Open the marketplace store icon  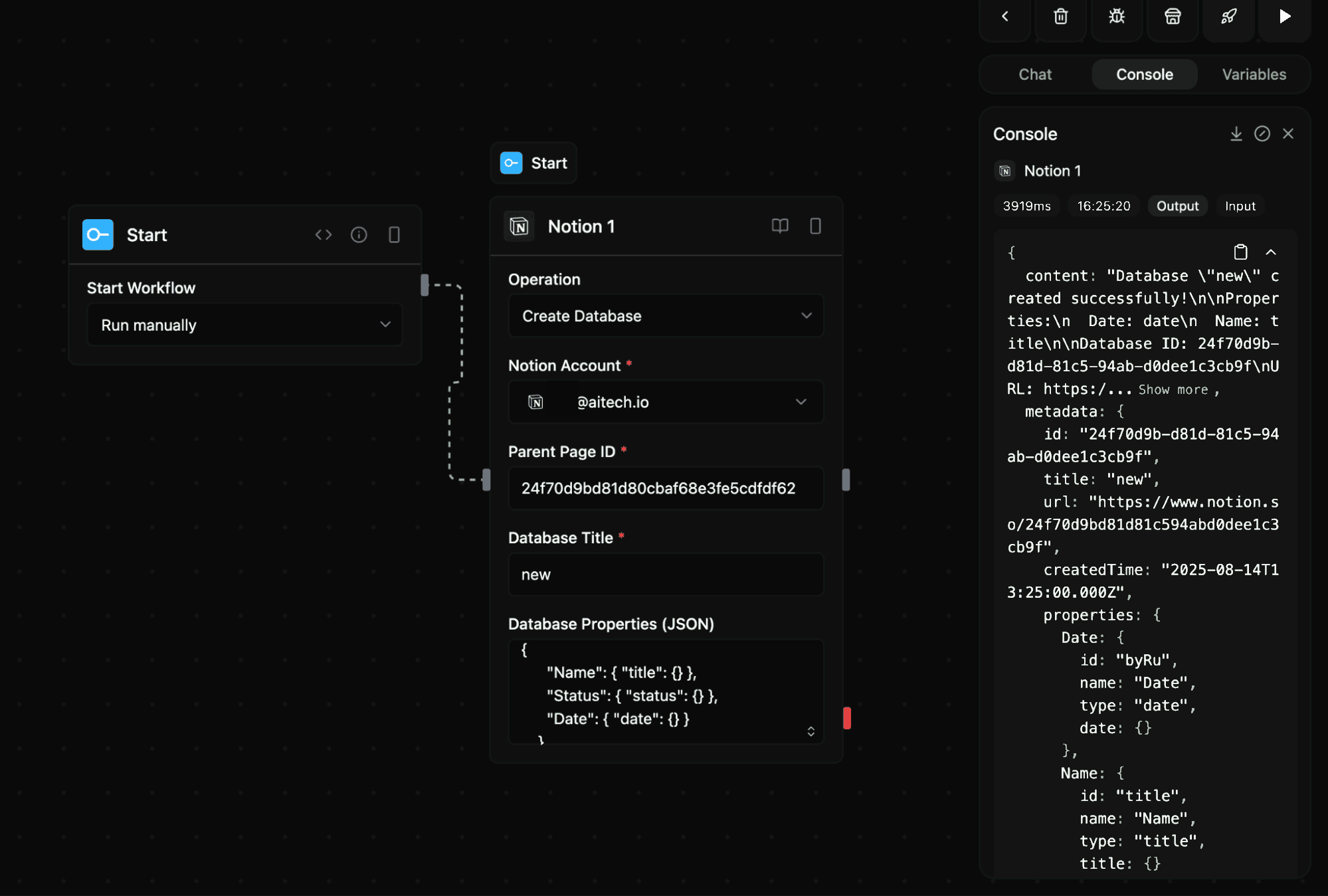1172,17
